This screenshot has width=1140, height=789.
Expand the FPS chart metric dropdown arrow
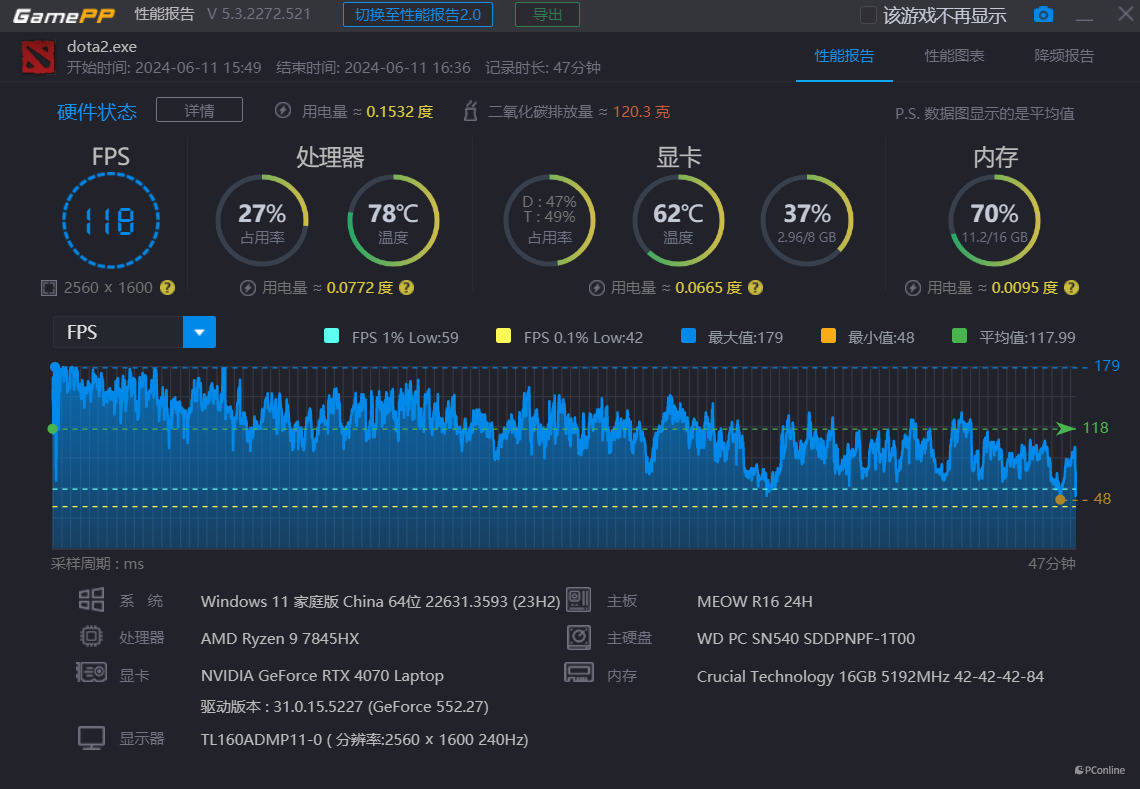[x=199, y=332]
